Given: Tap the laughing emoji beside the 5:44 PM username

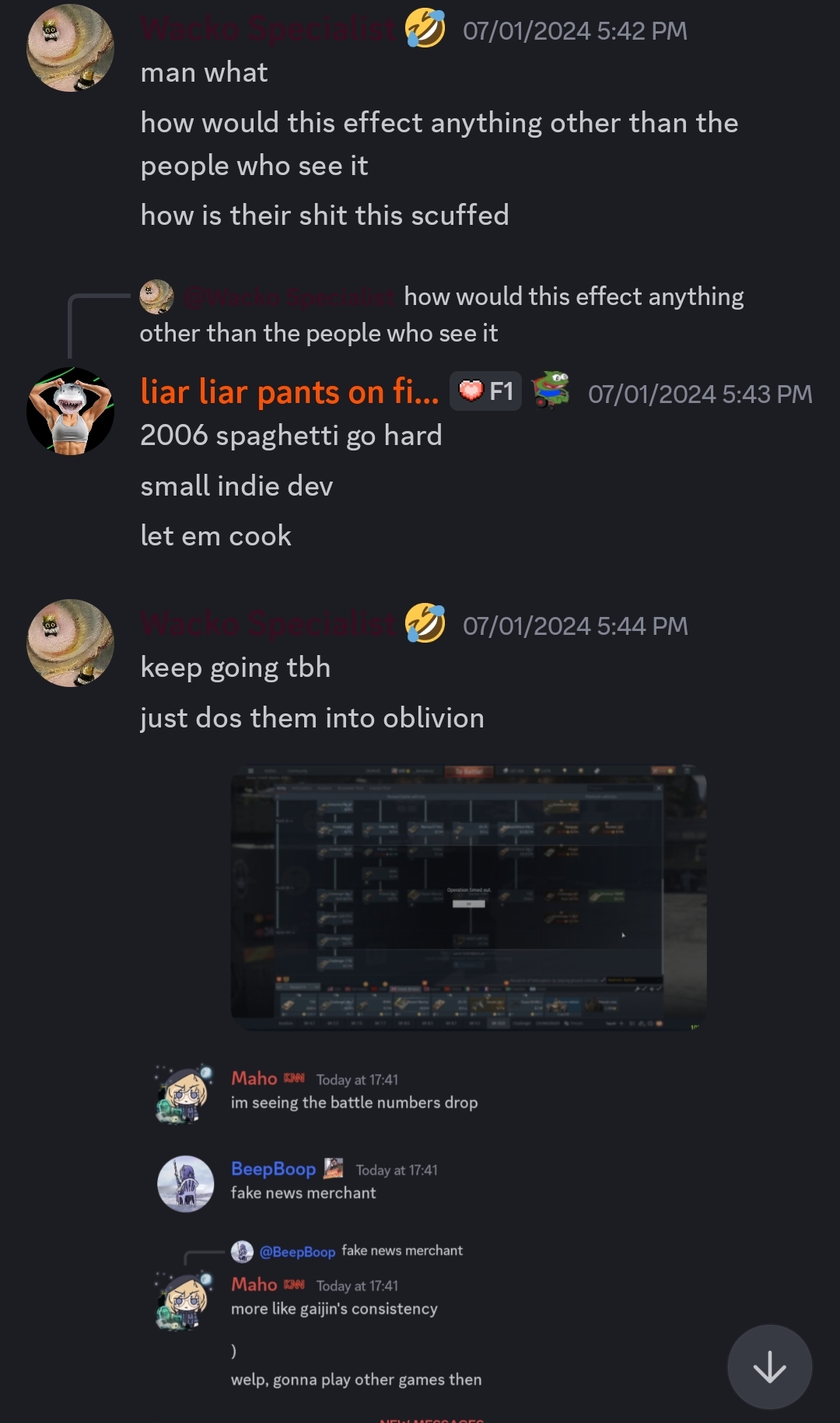Looking at the screenshot, I should 425,623.
